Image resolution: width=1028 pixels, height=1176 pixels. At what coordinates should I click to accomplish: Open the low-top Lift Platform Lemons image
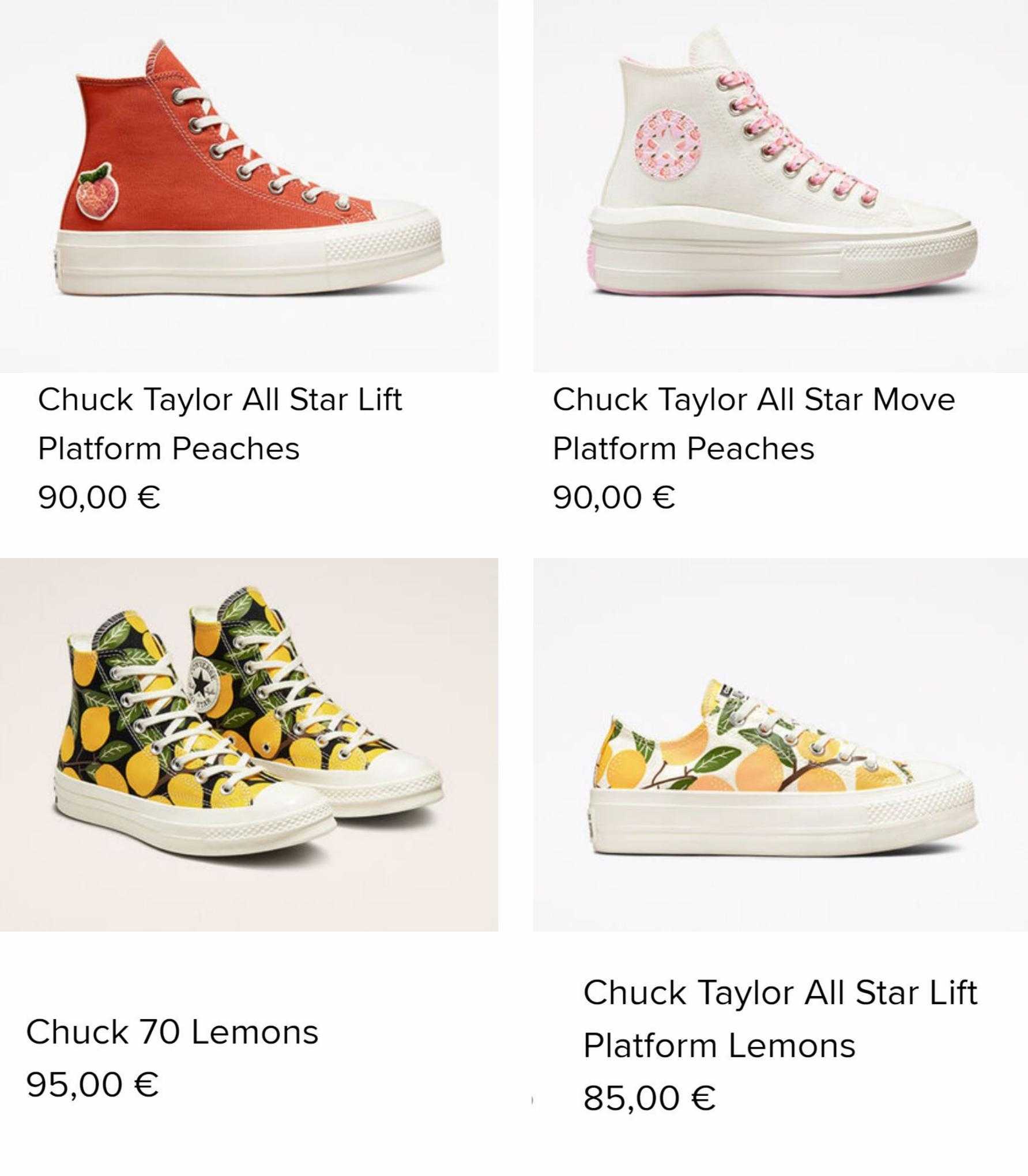(781, 744)
